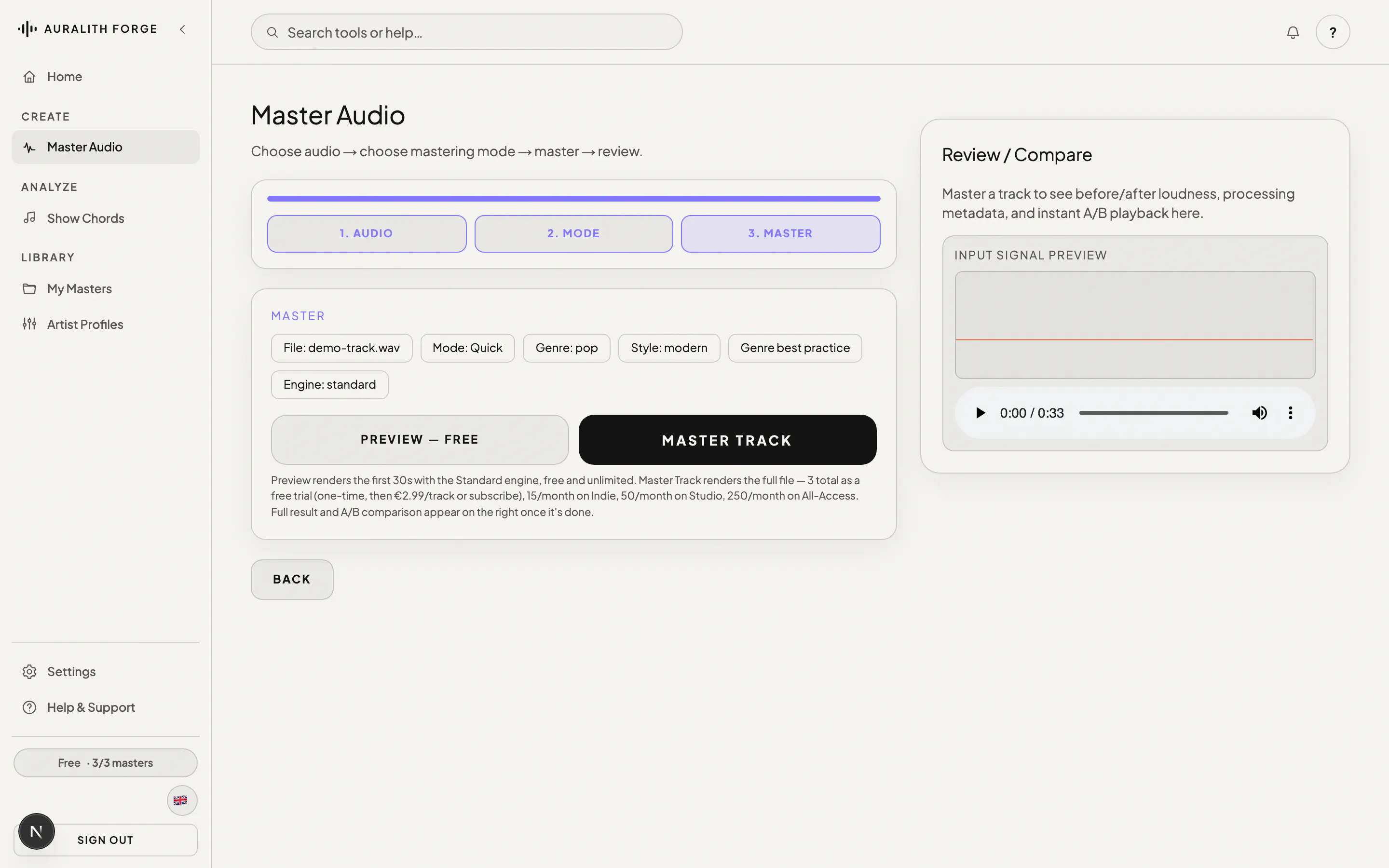Click the Genre best practice chip
The height and width of the screenshot is (868, 1389).
(x=795, y=348)
